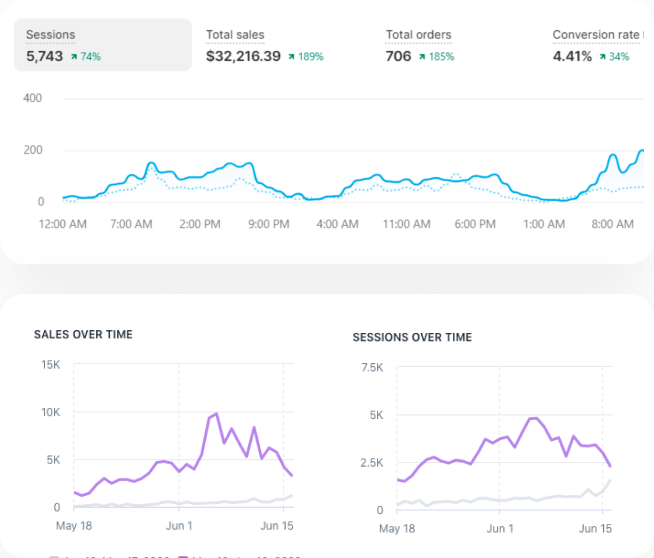
Task: Click the $32,216.39 total sales value
Action: pyautogui.click(x=243, y=56)
